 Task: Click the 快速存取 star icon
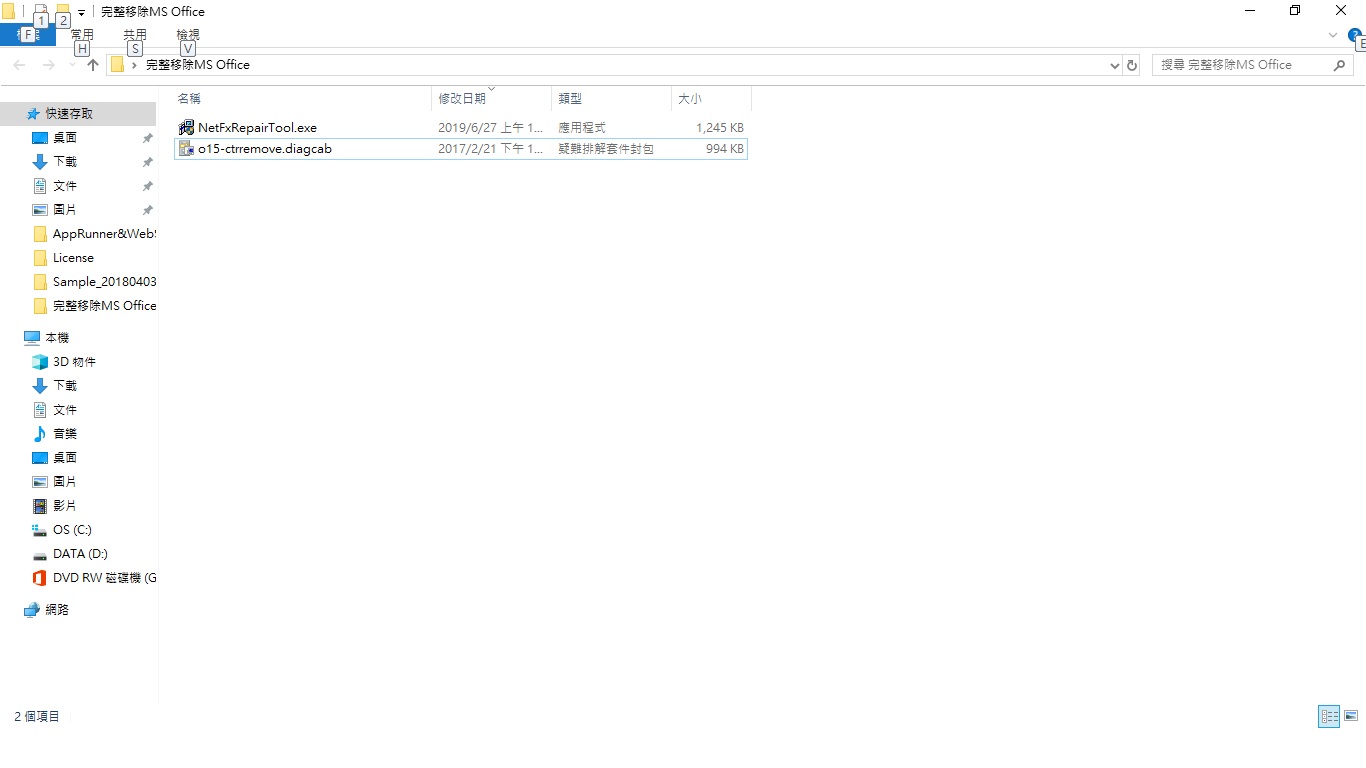tap(33, 114)
